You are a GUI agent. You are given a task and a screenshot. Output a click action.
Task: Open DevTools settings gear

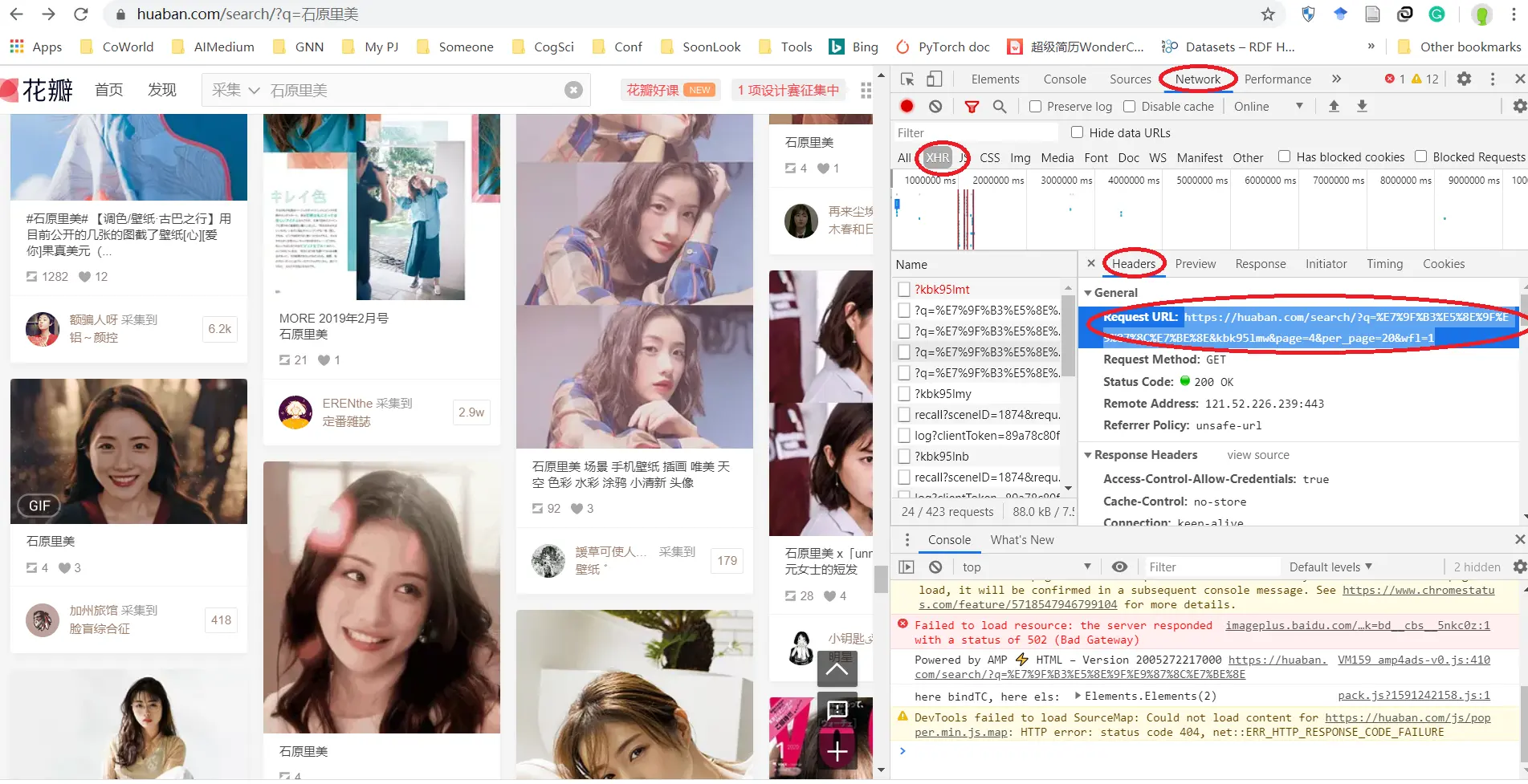[x=1465, y=79]
